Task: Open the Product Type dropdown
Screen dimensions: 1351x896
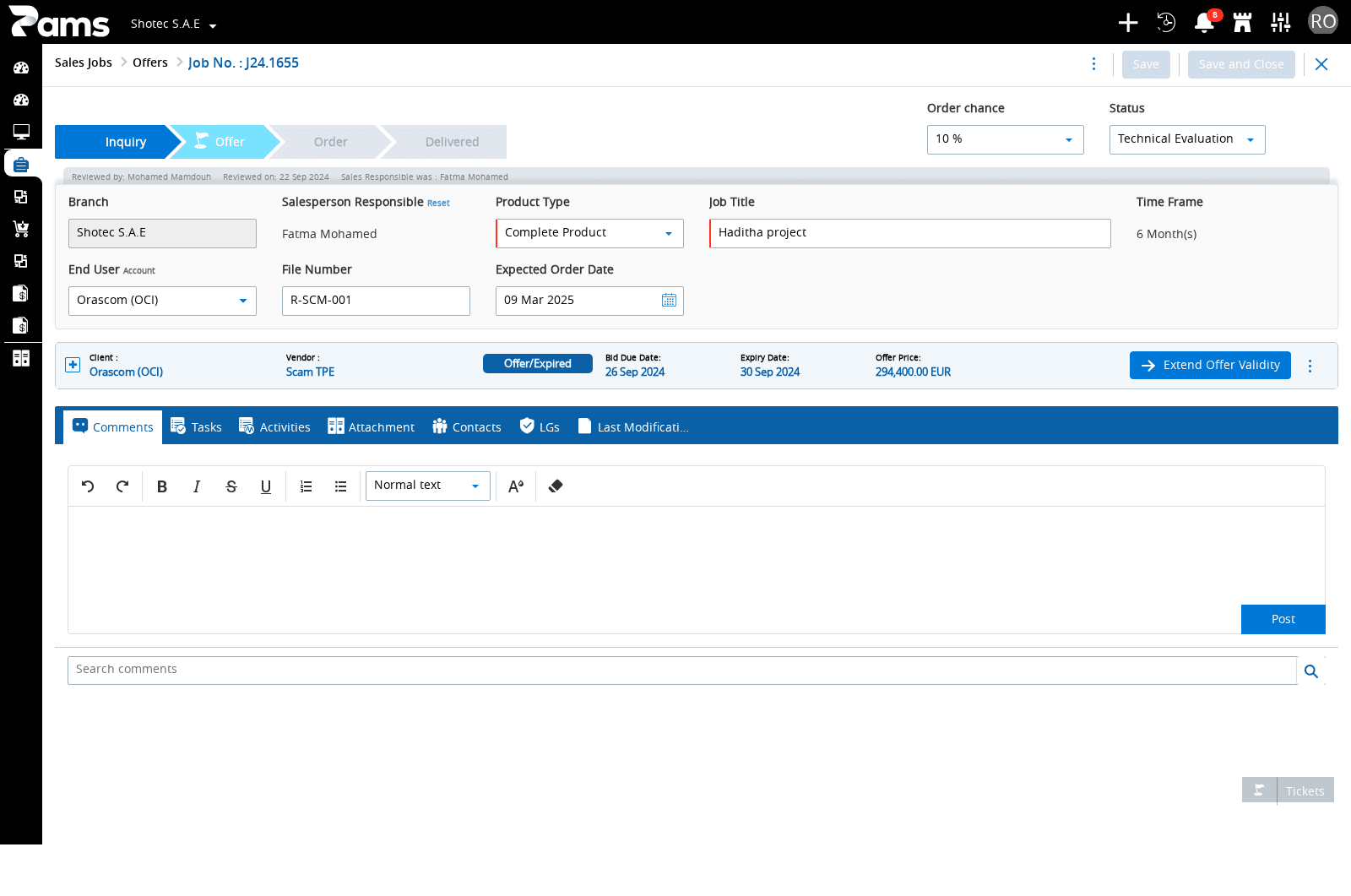Action: (589, 233)
